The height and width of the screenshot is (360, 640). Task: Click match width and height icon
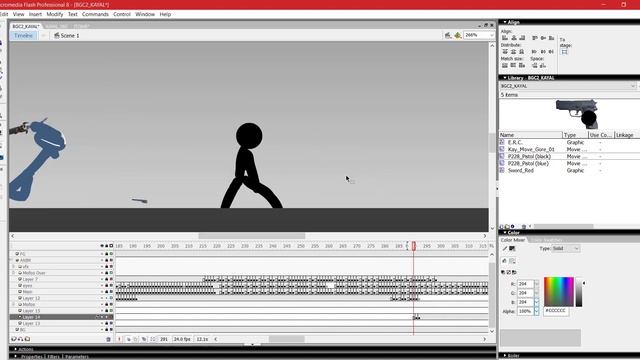(x=522, y=65)
